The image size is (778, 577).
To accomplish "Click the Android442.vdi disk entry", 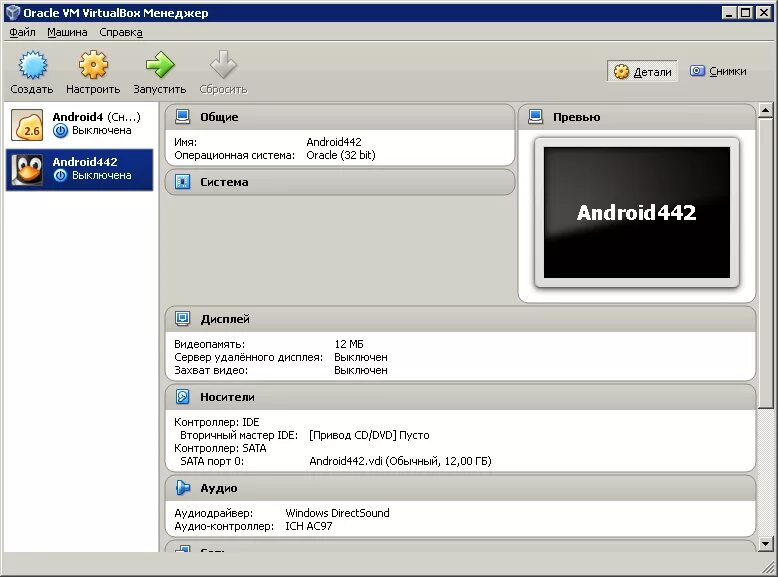I will [400, 461].
